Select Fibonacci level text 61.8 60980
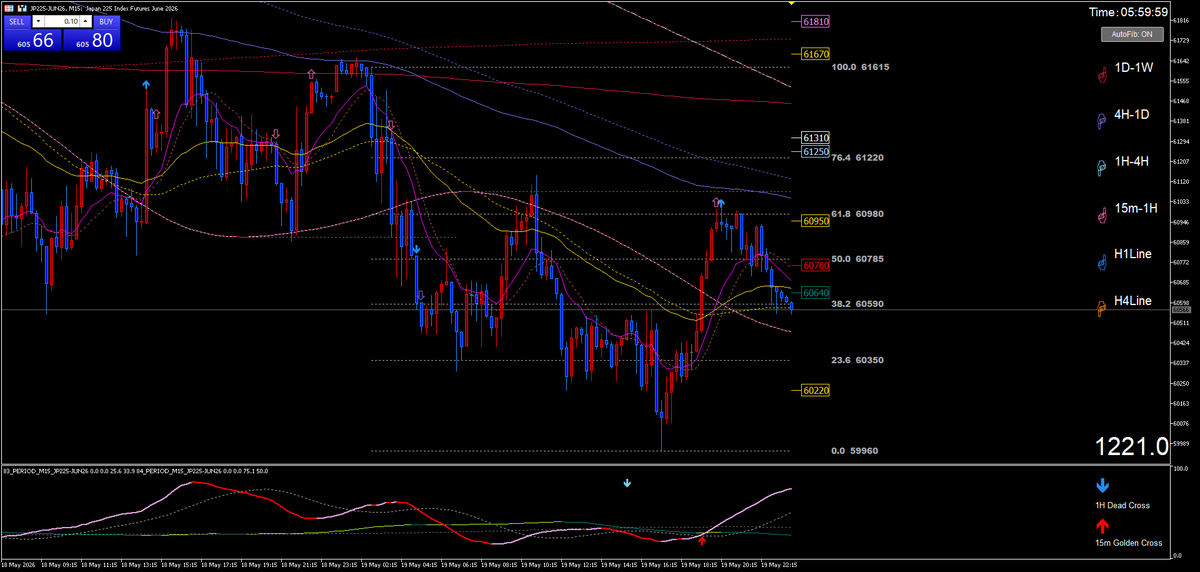This screenshot has width=1200, height=572. coord(858,214)
